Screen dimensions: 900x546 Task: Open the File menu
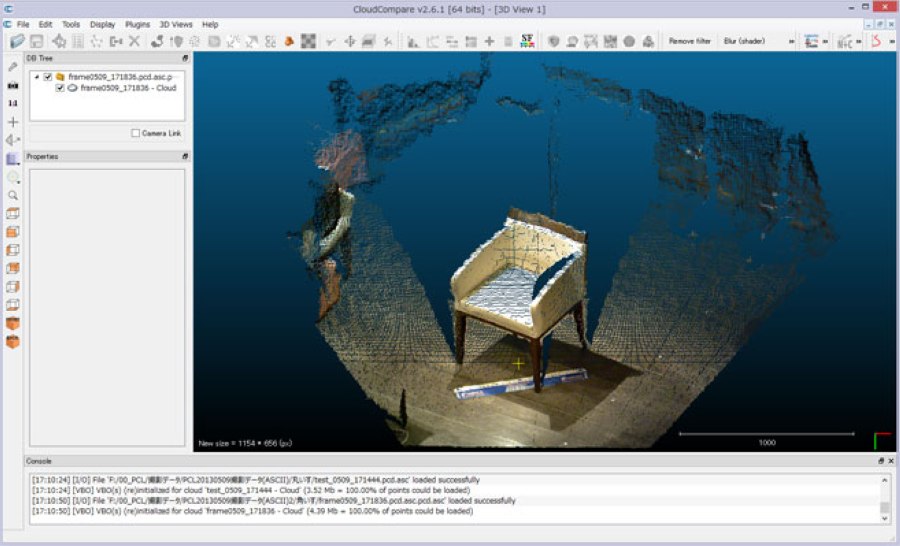23,24
